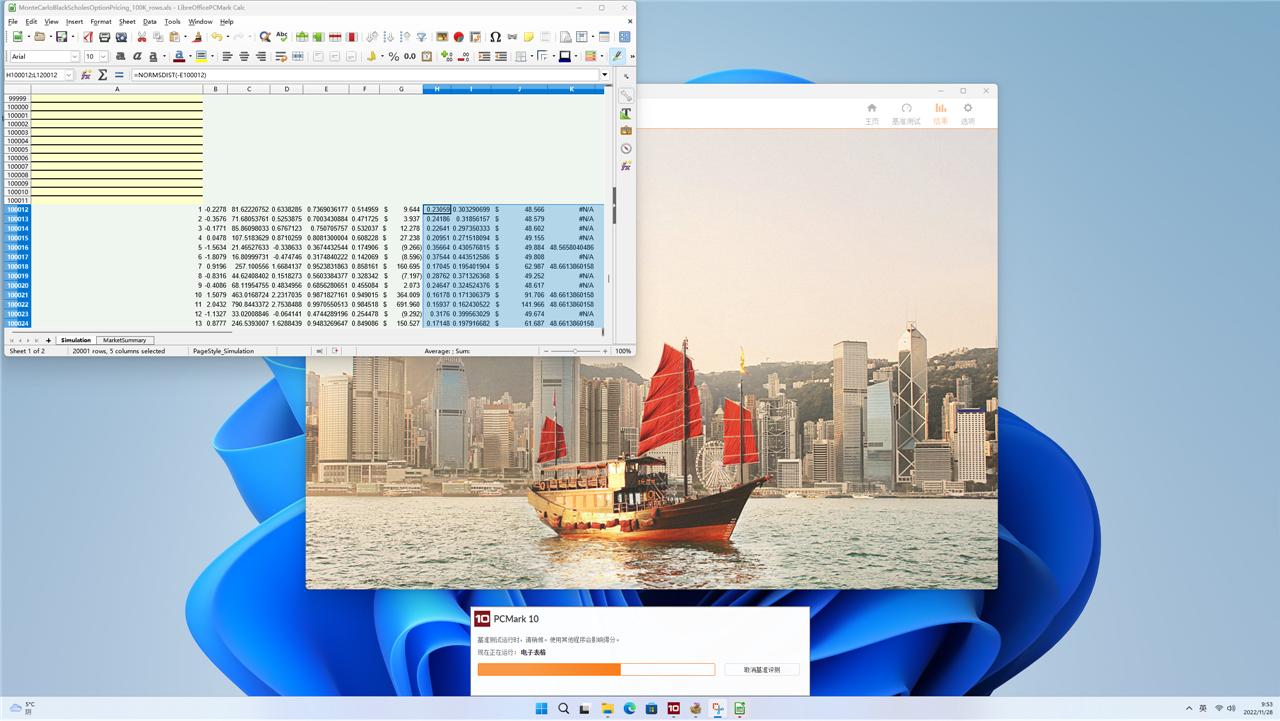Click the Insert Chart icon
The height and width of the screenshot is (721, 1280).
point(458,37)
